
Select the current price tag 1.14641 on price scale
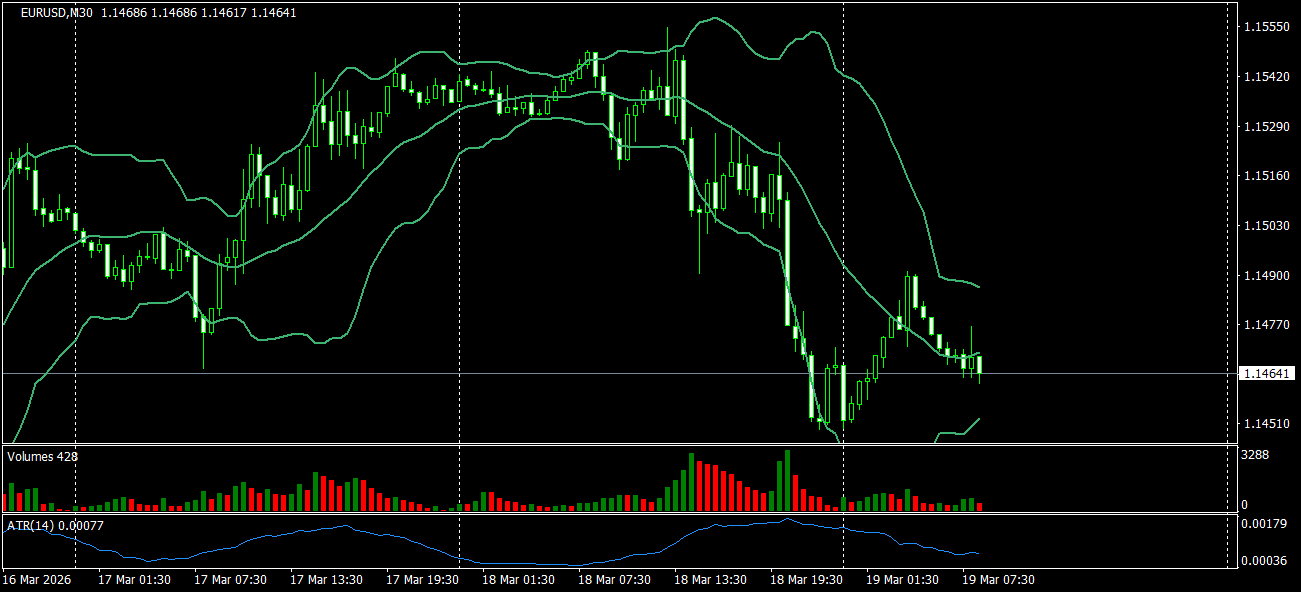(x=1267, y=374)
